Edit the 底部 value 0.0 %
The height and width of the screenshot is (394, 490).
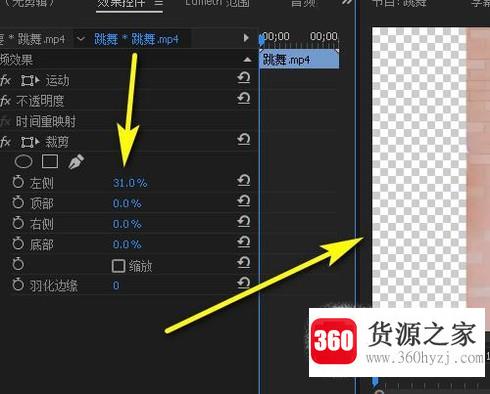(x=127, y=244)
